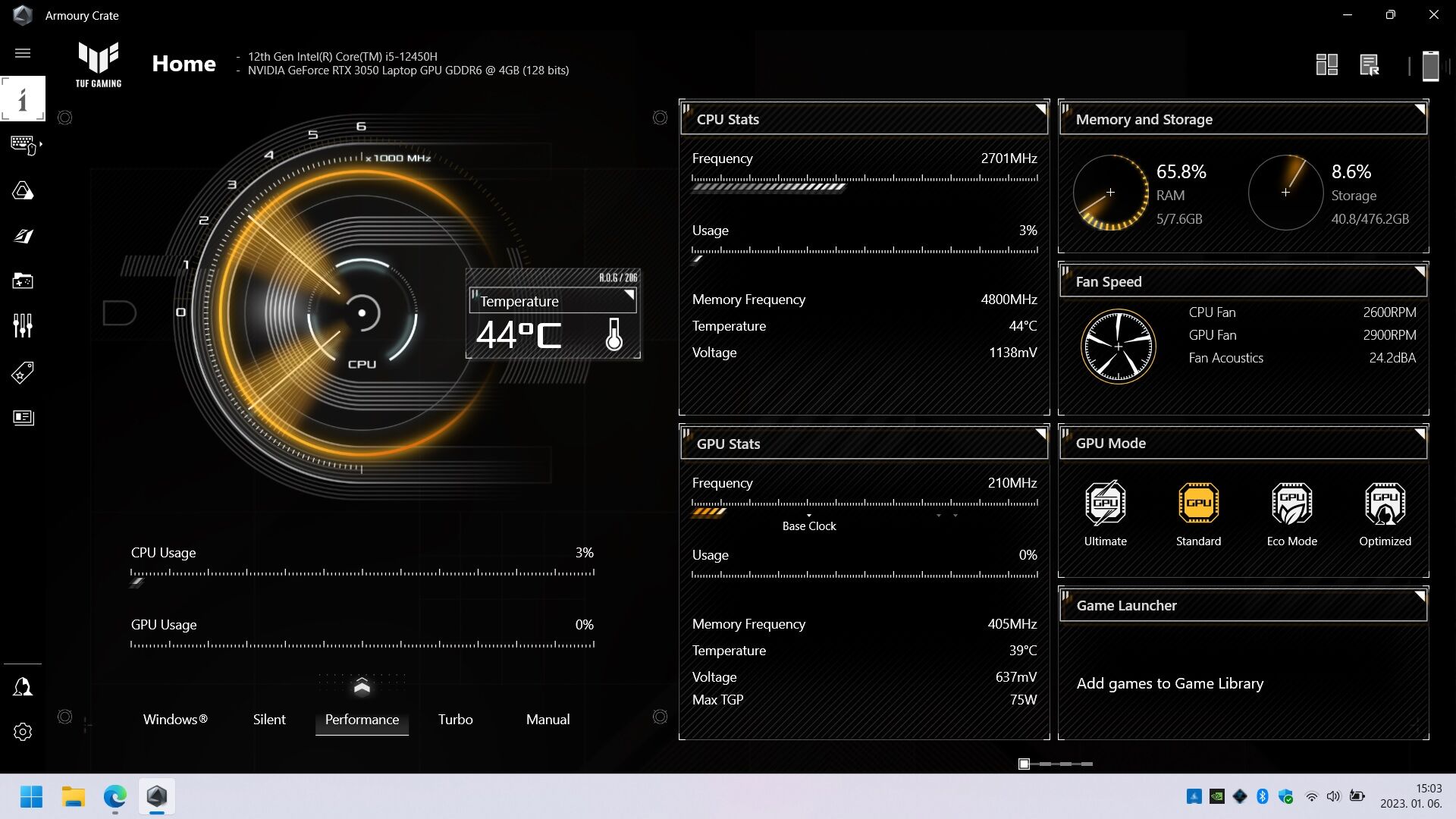This screenshot has height=819, width=1456.
Task: Click the GPU Fan 2900RPM value
Action: pos(1389,335)
